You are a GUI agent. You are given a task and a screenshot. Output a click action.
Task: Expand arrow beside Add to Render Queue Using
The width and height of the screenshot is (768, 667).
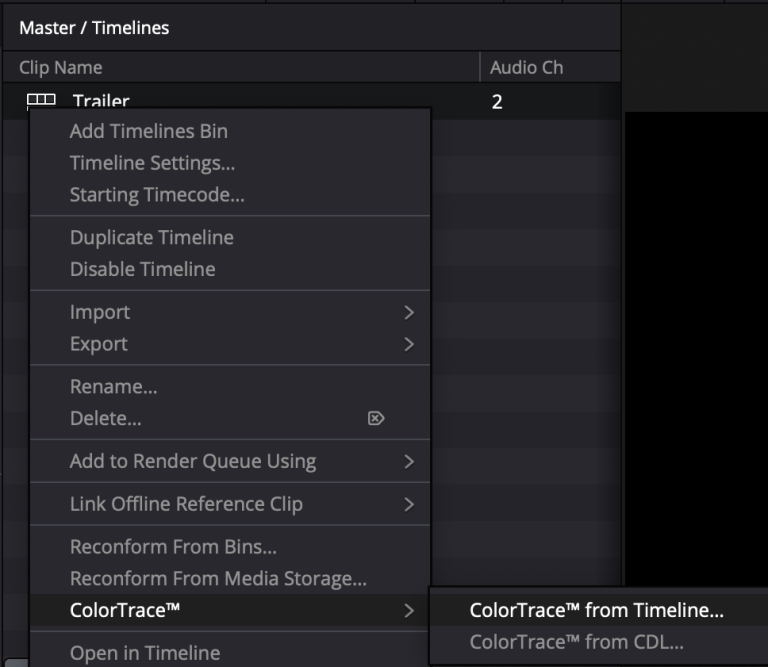409,461
